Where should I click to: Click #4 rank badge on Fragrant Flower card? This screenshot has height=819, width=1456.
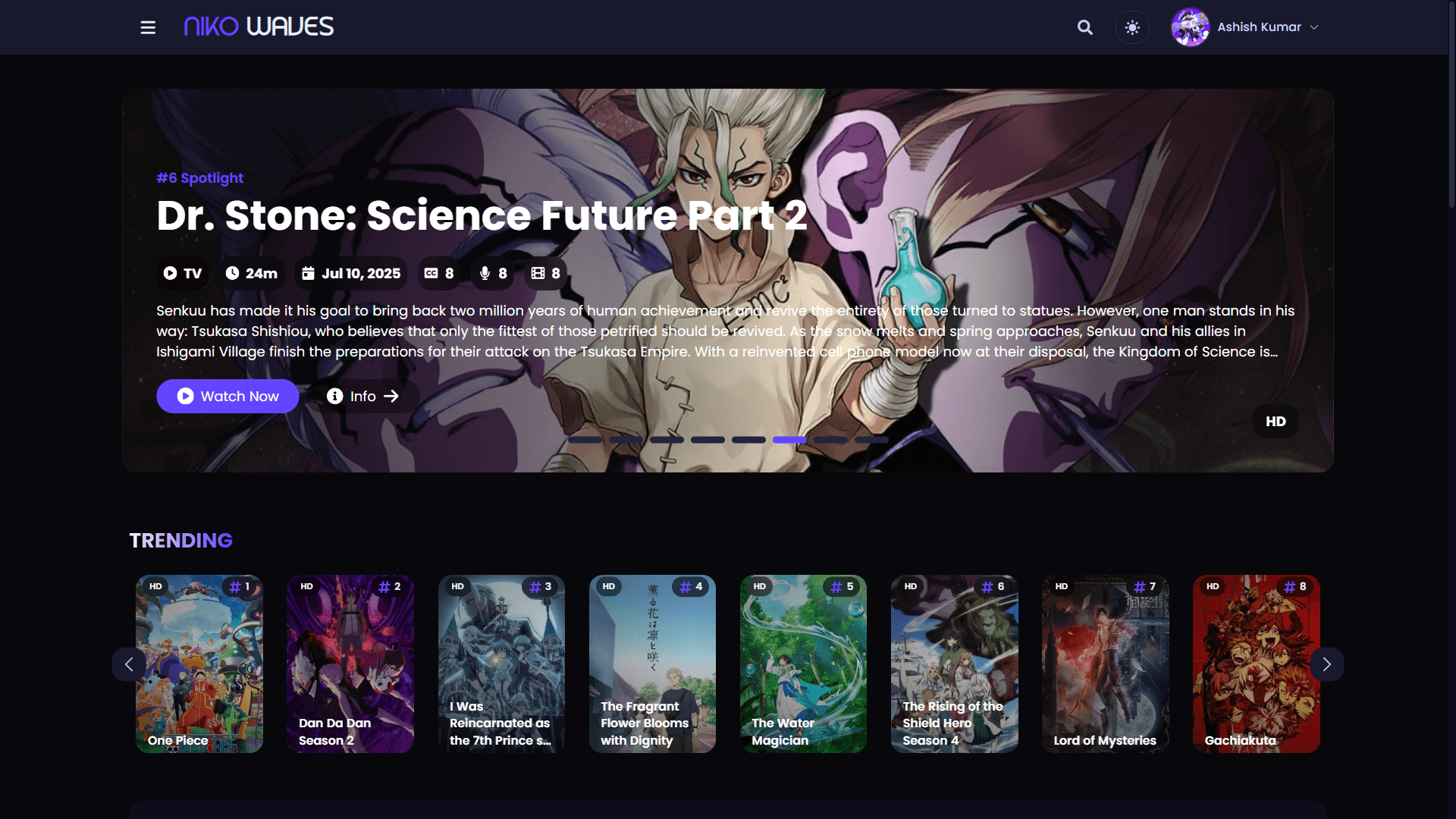click(x=692, y=586)
